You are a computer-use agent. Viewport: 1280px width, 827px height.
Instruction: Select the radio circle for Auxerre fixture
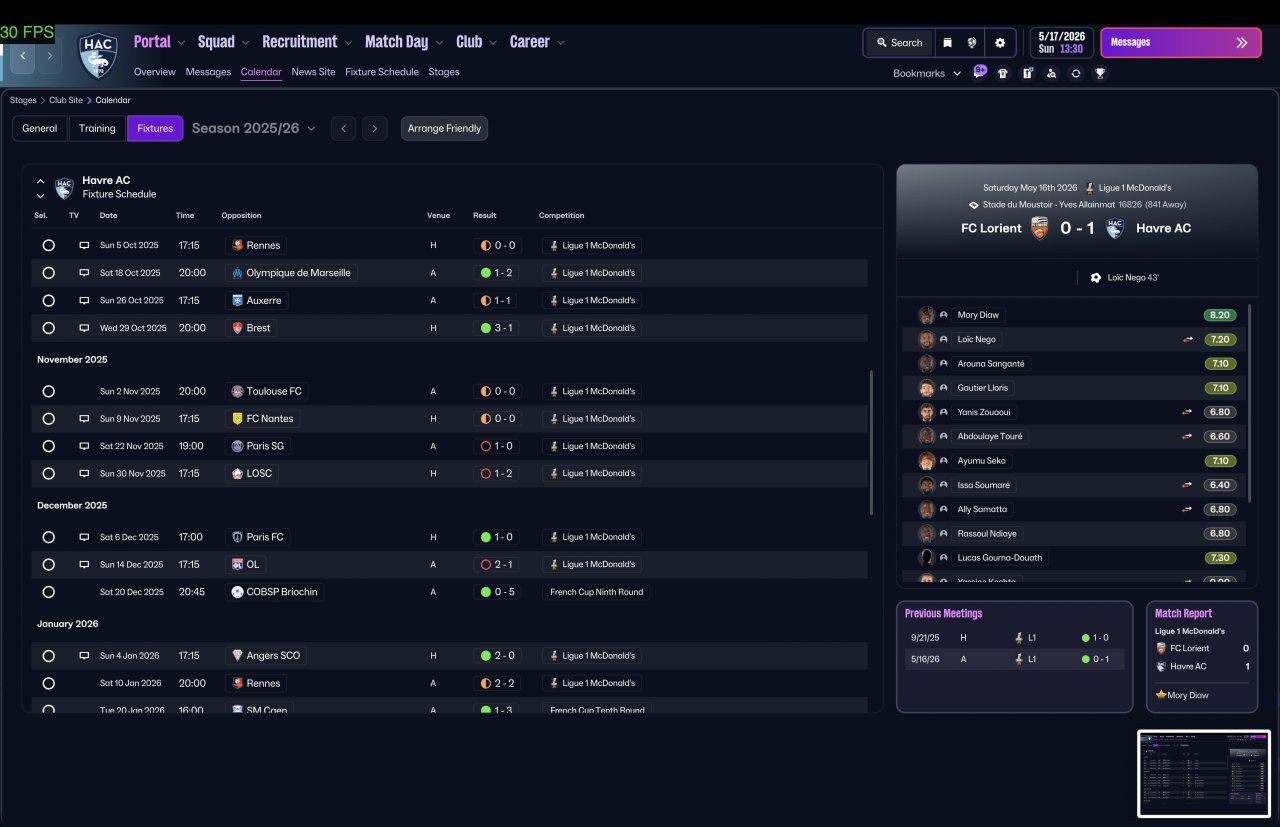coord(48,300)
